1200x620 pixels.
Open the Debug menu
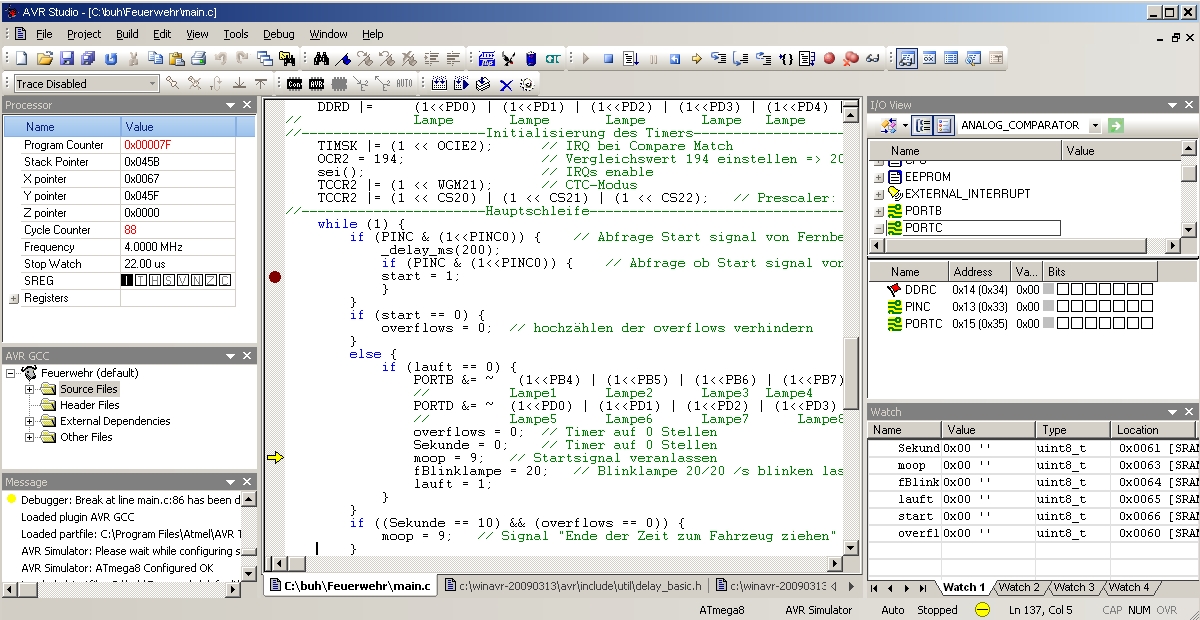tap(279, 34)
